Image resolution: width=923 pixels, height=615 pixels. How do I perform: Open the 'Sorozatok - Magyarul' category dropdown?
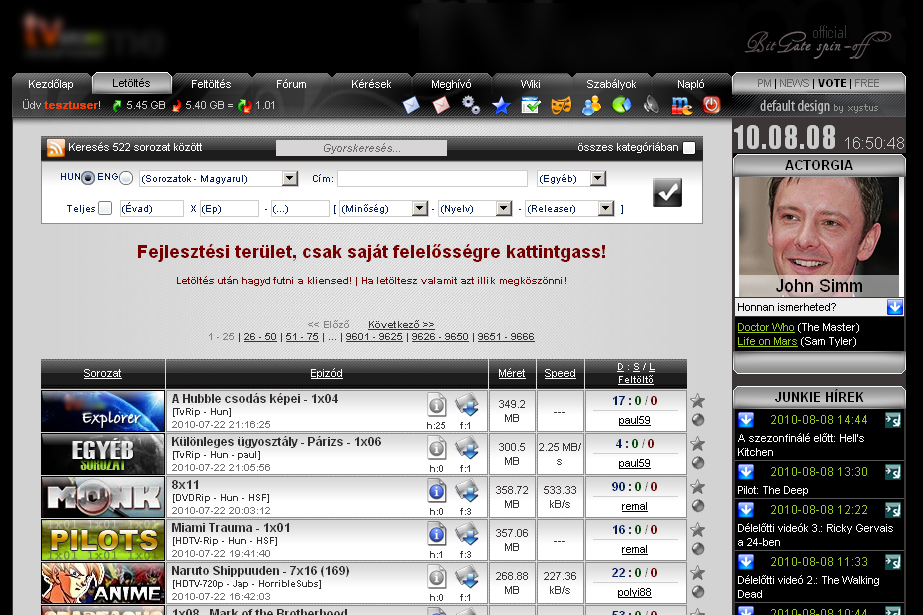[x=289, y=179]
